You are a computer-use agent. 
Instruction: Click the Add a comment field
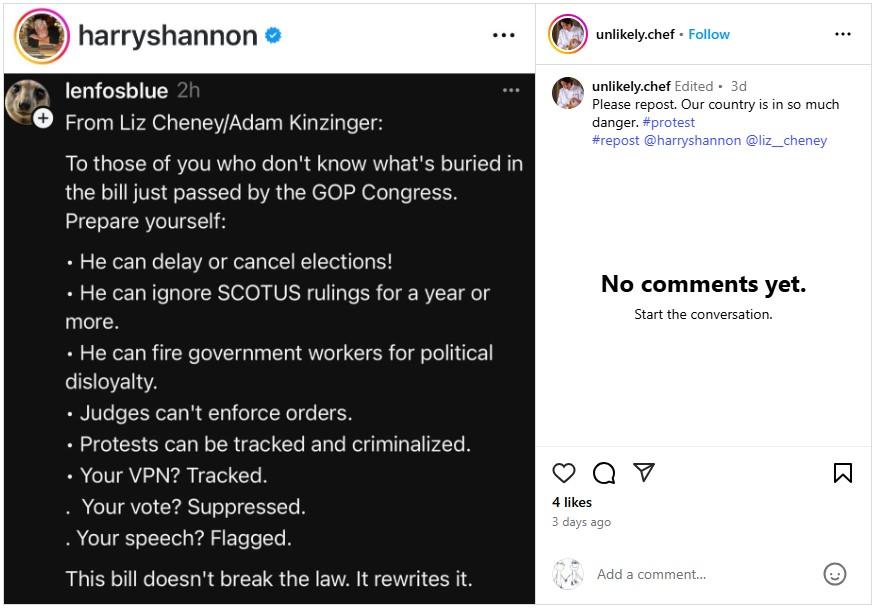point(700,574)
